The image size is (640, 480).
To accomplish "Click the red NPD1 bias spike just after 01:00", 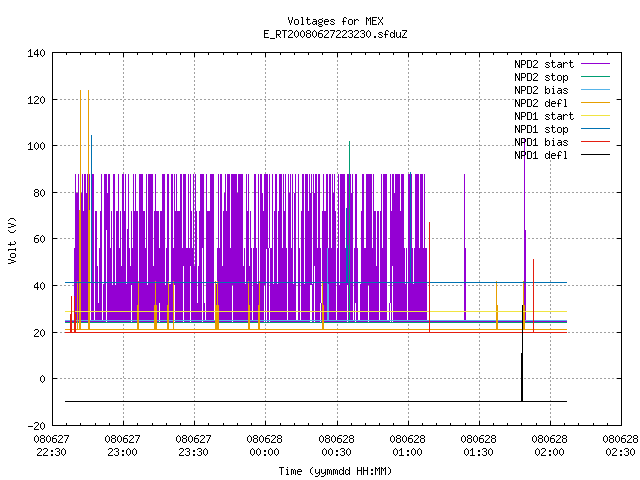I will [429, 278].
